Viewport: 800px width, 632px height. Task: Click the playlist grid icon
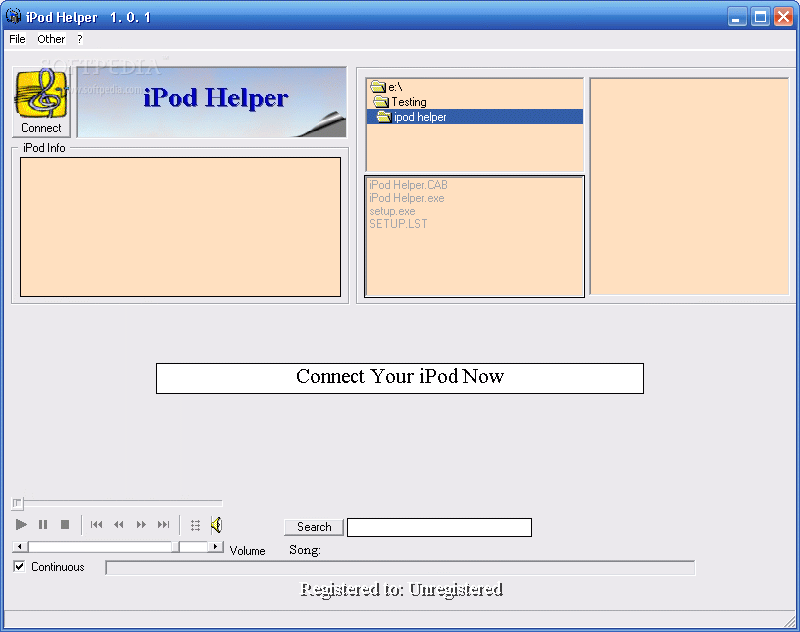(x=195, y=525)
